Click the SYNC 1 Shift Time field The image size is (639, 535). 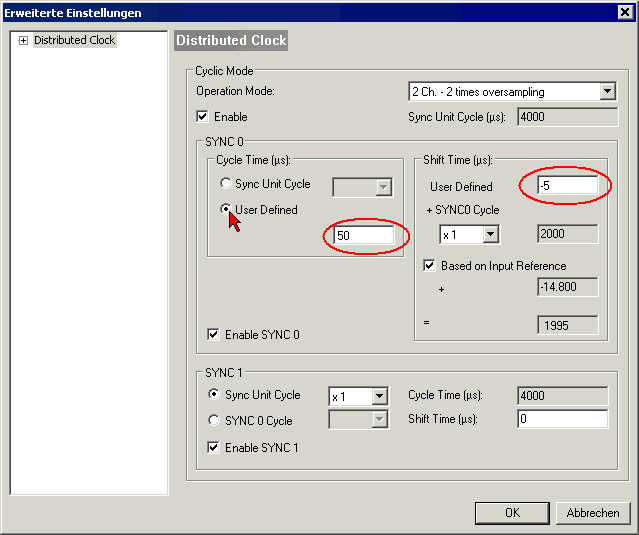562,419
